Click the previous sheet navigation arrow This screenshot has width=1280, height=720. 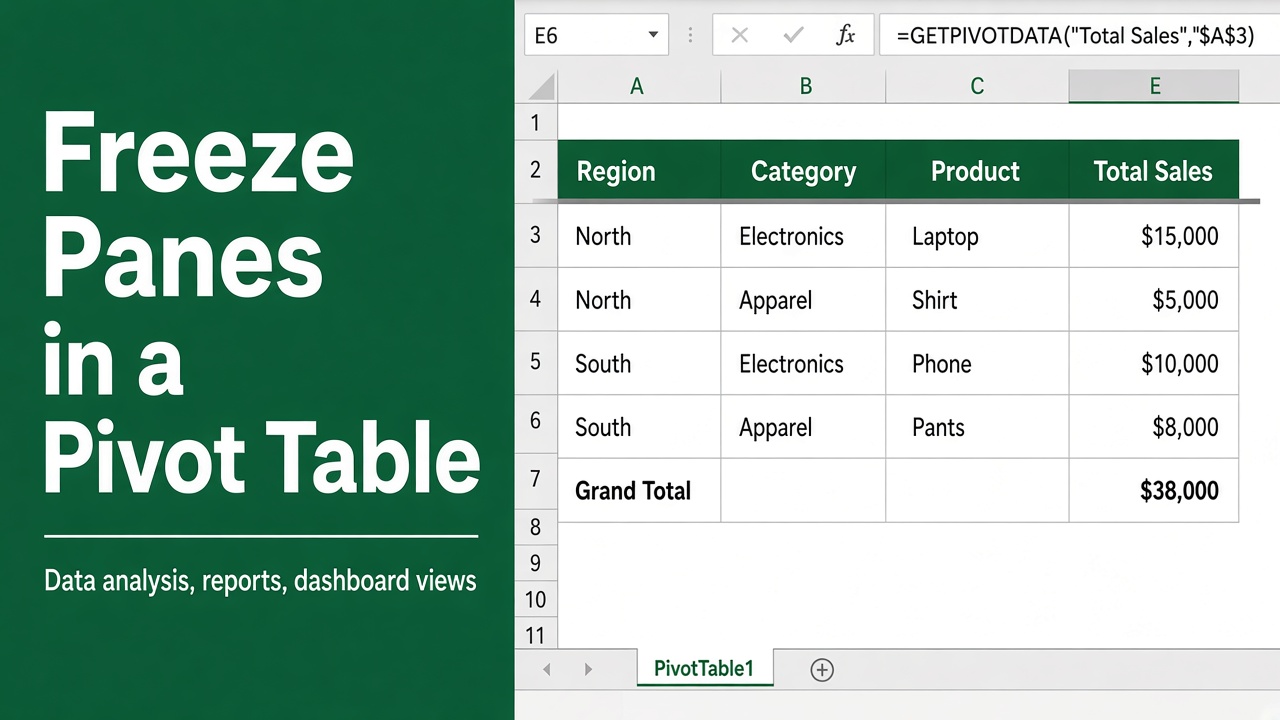click(547, 670)
